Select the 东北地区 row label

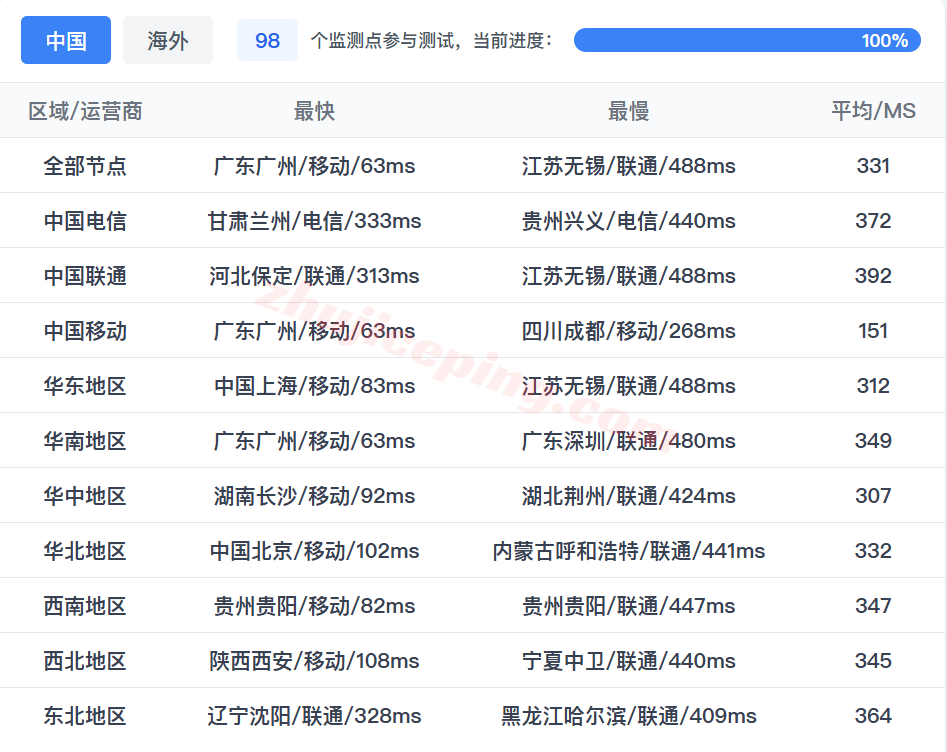85,715
